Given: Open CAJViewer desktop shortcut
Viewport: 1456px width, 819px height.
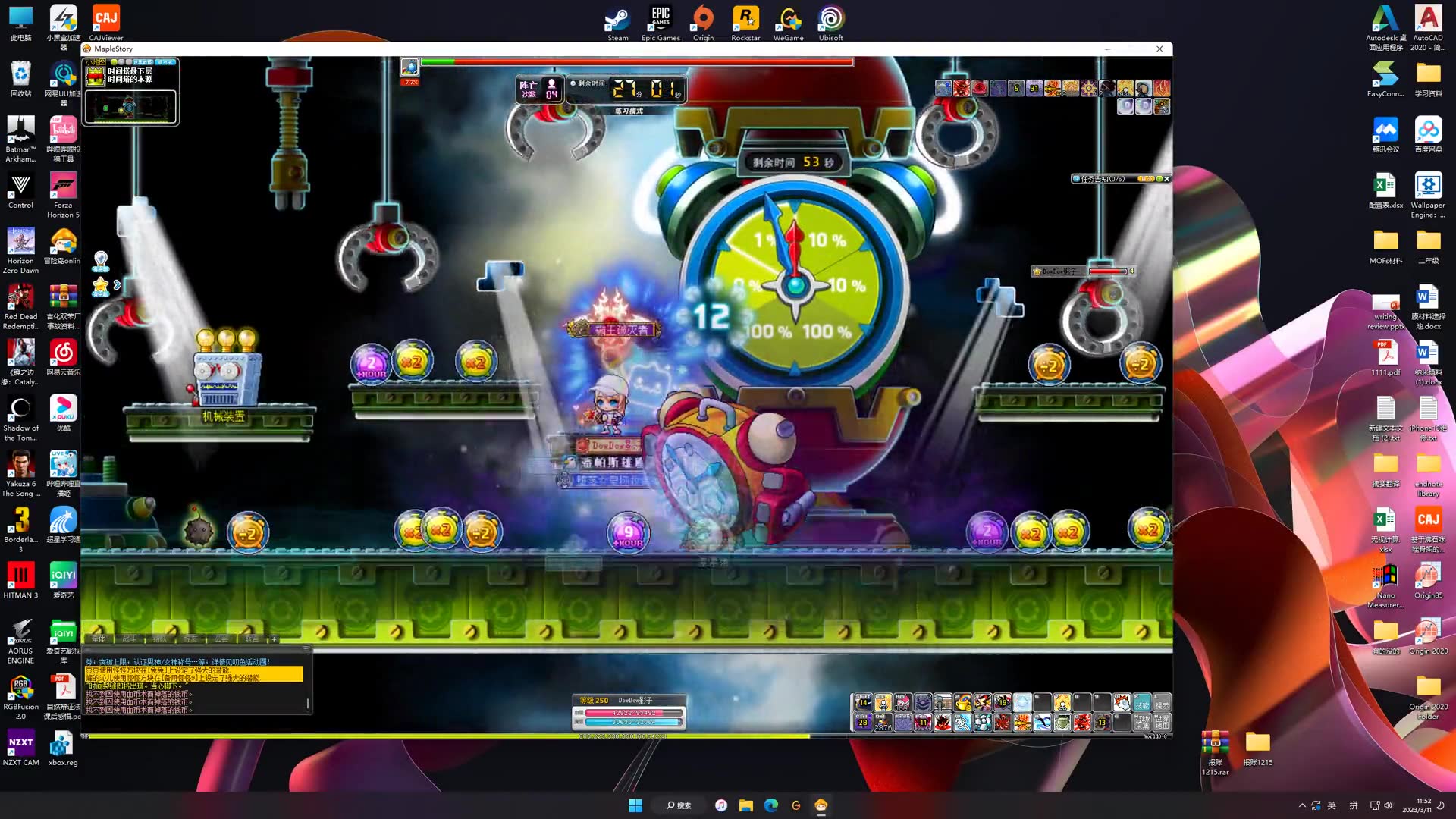Looking at the screenshot, I should (x=106, y=23).
